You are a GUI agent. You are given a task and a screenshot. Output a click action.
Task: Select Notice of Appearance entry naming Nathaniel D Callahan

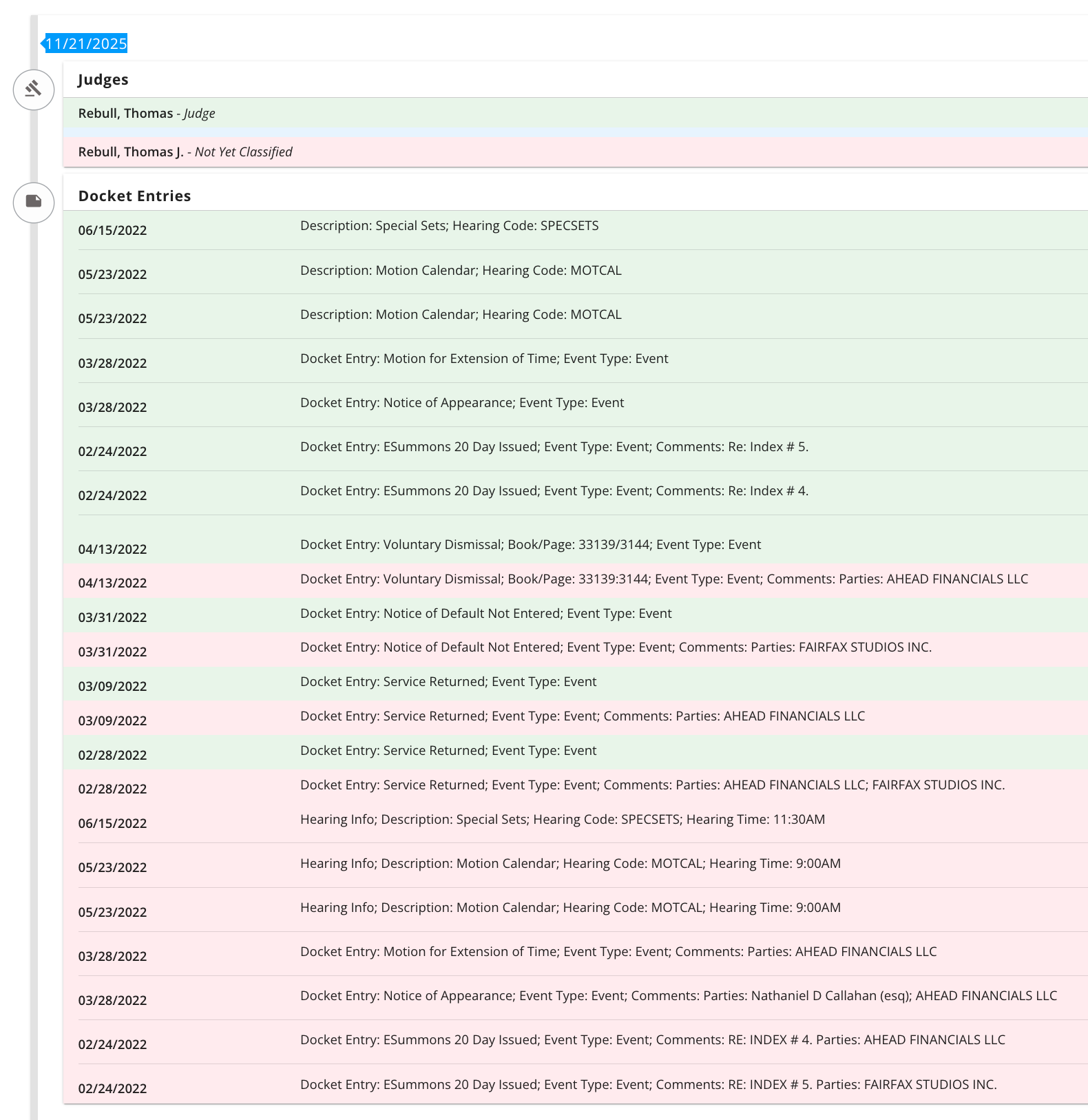(x=678, y=996)
